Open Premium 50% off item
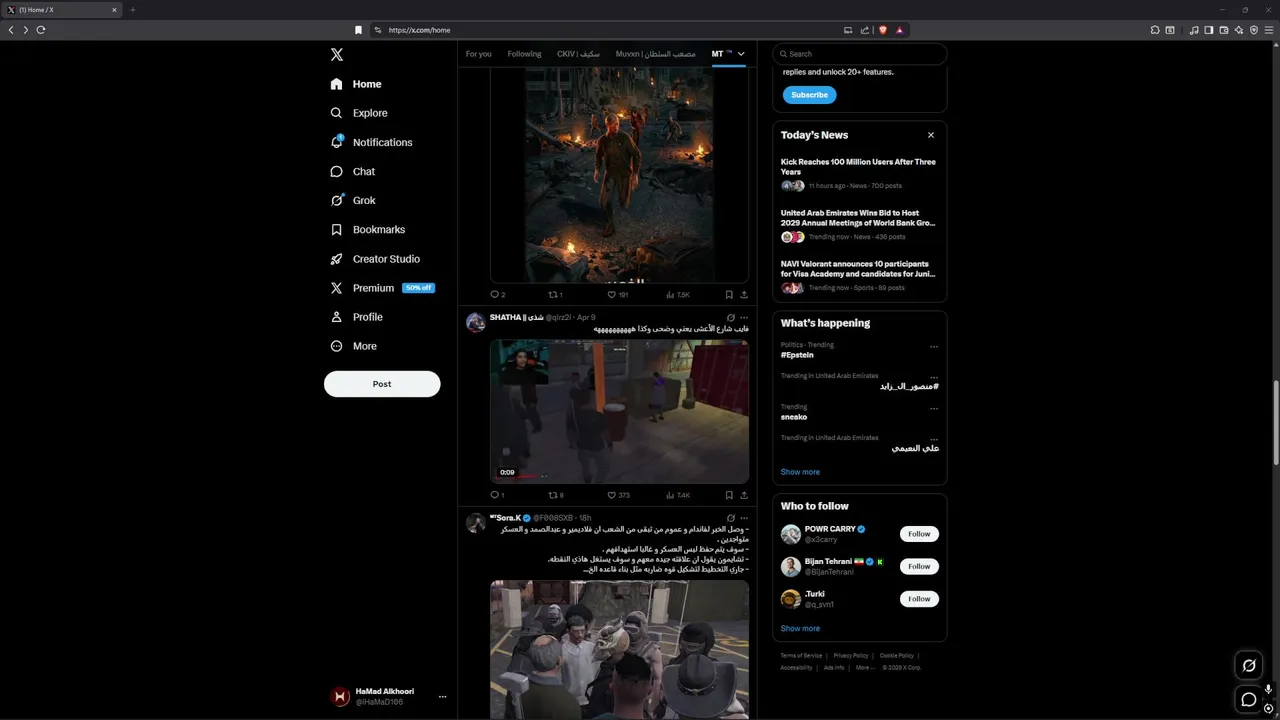 click(x=382, y=288)
